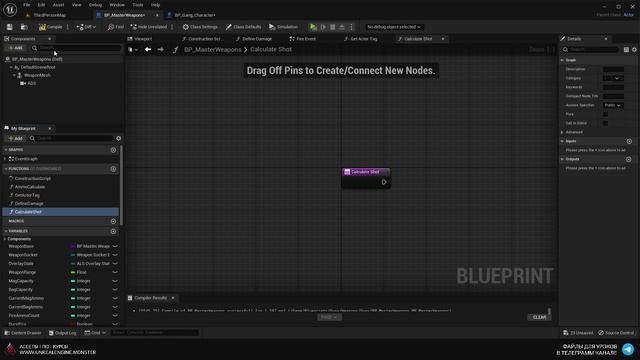
Task: Expand the EventGraph item
Action: [x=5, y=159]
